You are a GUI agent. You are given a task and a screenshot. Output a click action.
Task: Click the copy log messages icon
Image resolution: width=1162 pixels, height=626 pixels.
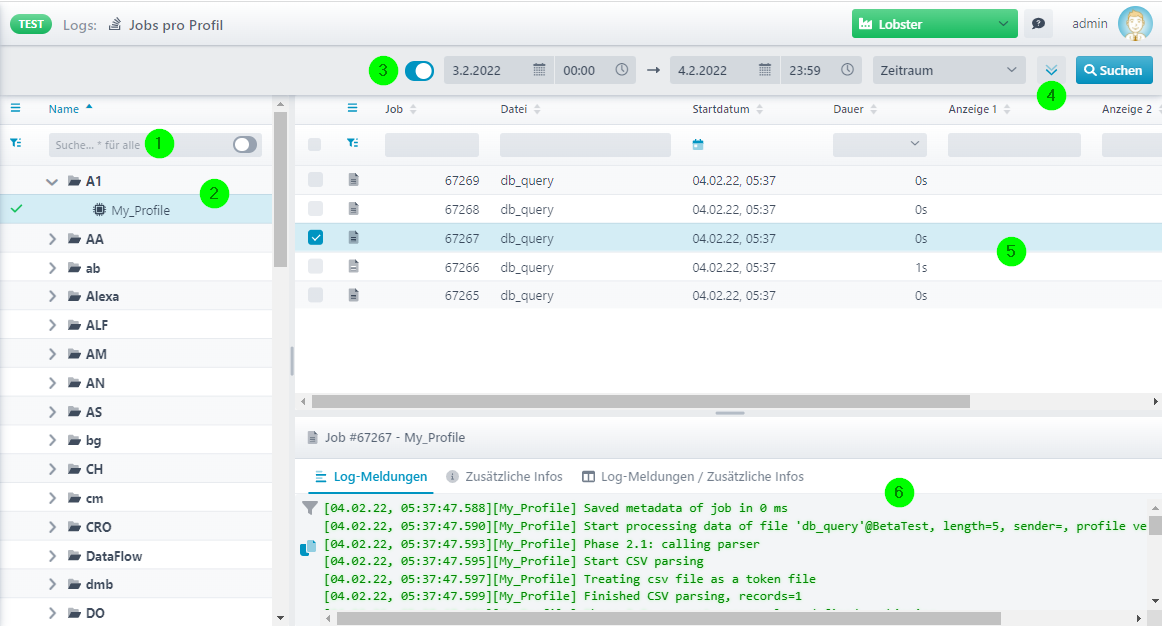308,548
